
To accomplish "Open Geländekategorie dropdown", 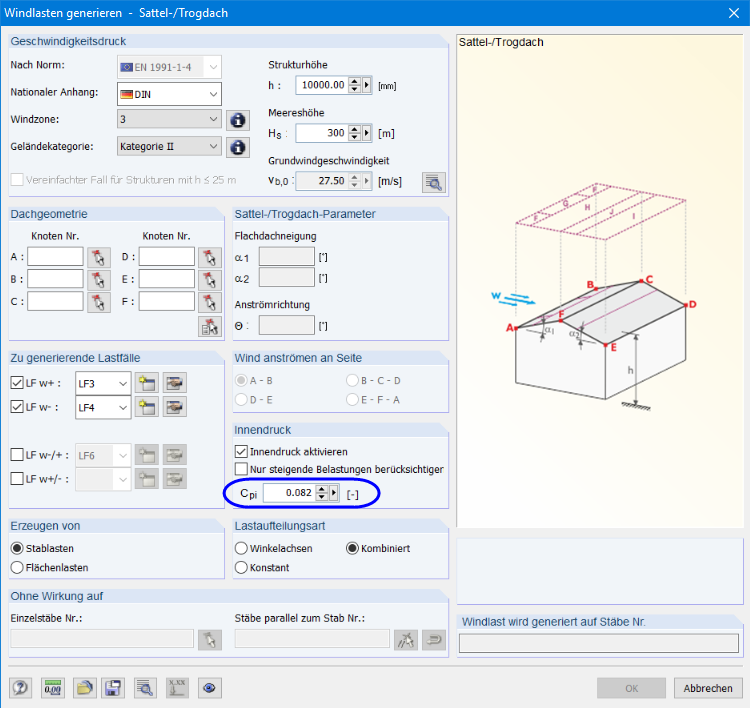I will point(169,146).
